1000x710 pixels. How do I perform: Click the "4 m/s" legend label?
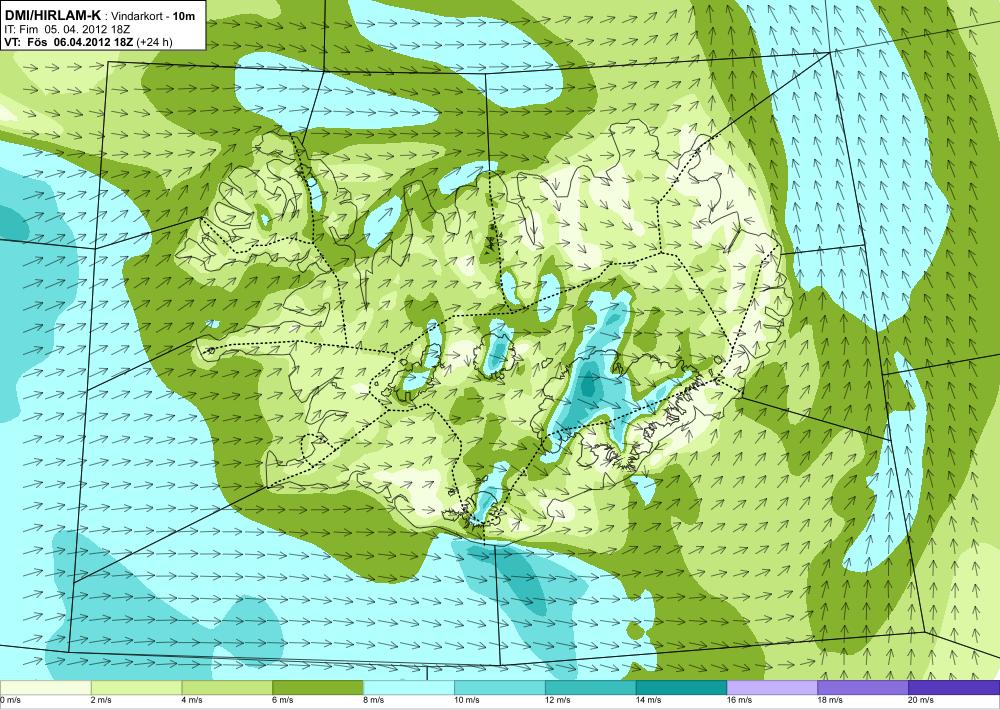[193, 700]
